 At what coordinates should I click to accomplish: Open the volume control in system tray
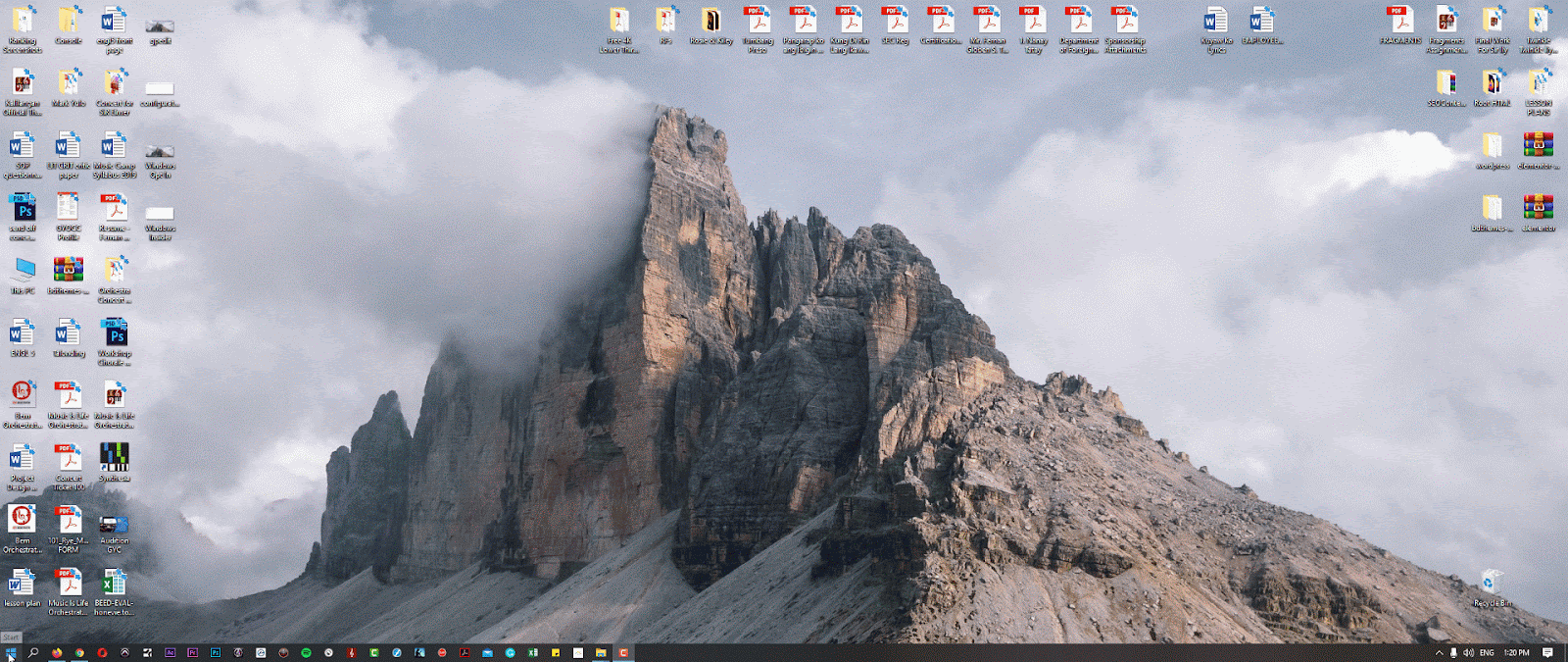[x=1468, y=652]
